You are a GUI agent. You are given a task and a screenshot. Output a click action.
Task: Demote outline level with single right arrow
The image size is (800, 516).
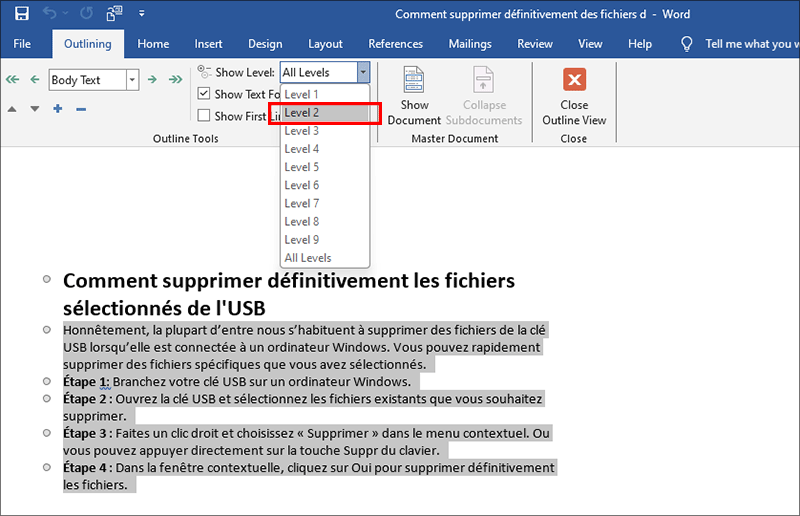click(x=152, y=79)
